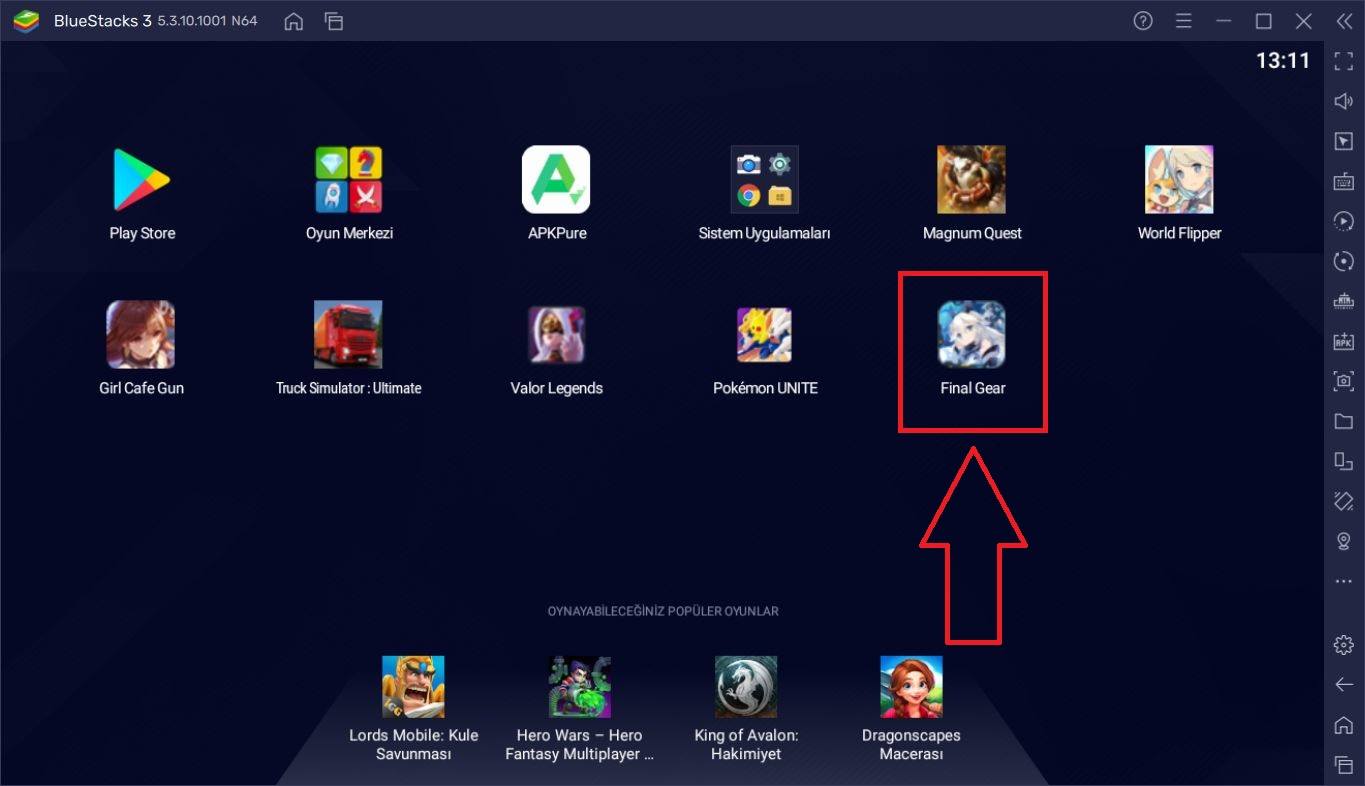Open the macro recorder play icon
The height and width of the screenshot is (786, 1365).
(x=1343, y=221)
